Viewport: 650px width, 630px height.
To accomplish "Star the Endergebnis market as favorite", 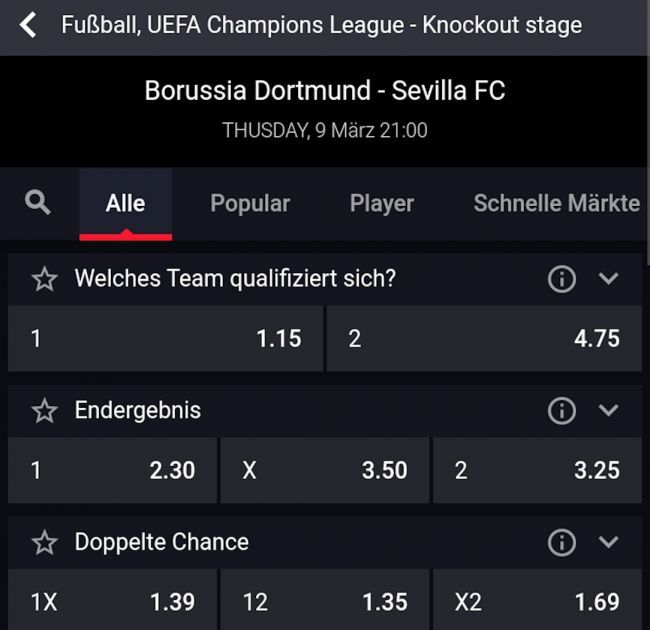I will [x=45, y=411].
